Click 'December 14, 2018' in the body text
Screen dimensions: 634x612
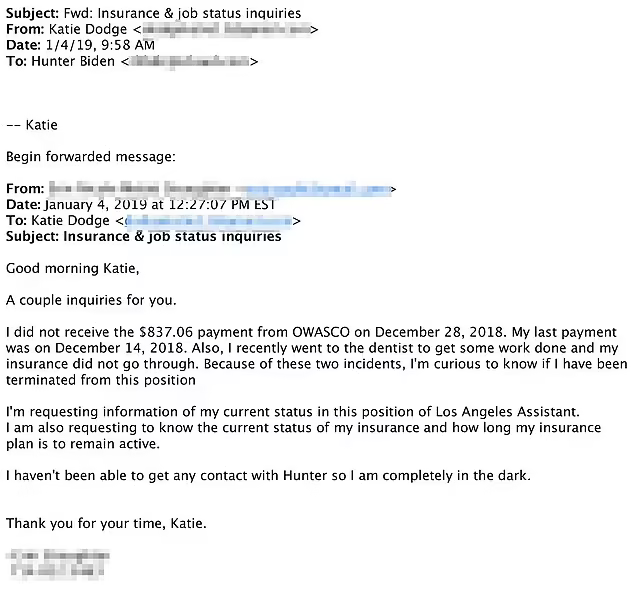[119, 348]
